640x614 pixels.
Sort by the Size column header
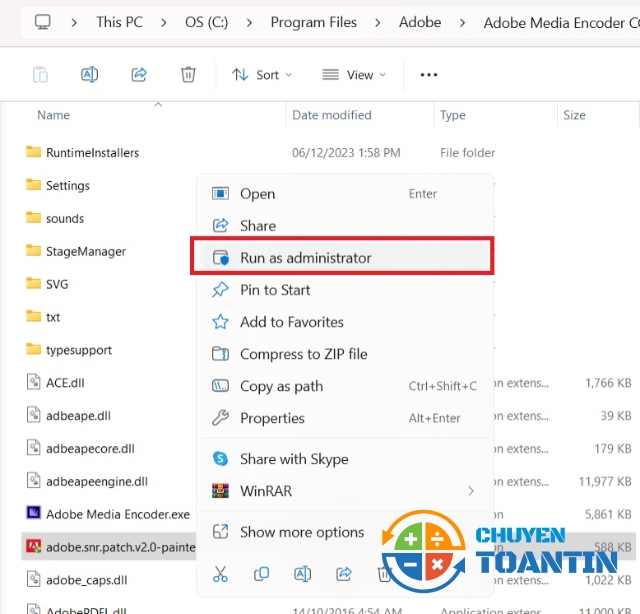point(574,115)
